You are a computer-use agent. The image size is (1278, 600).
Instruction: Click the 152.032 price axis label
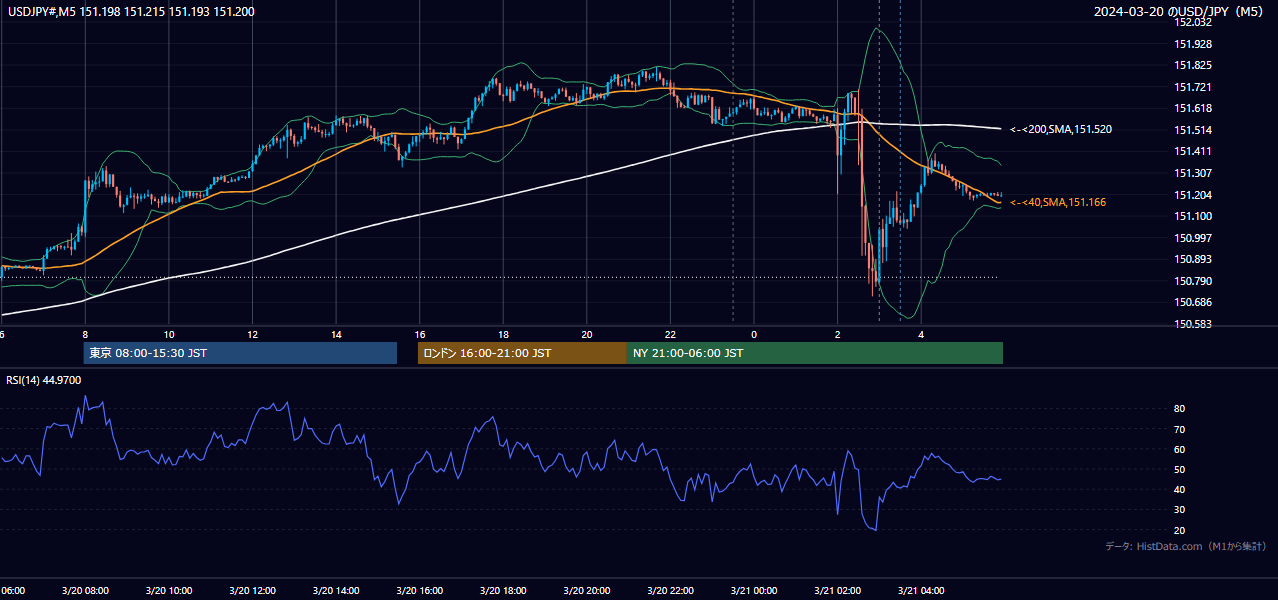(1193, 22)
